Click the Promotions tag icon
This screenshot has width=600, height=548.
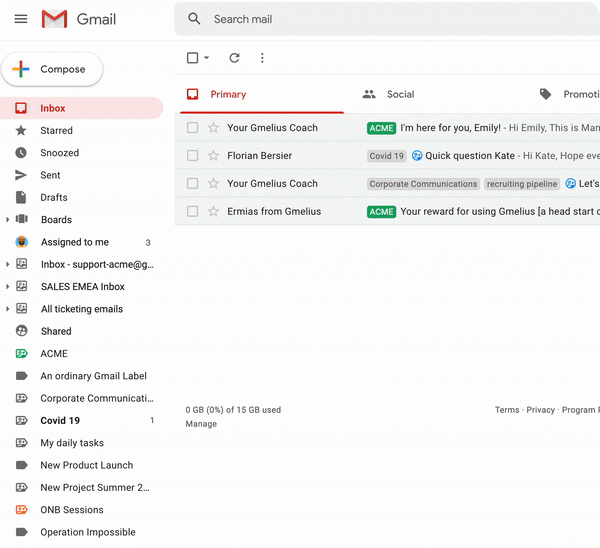[545, 94]
